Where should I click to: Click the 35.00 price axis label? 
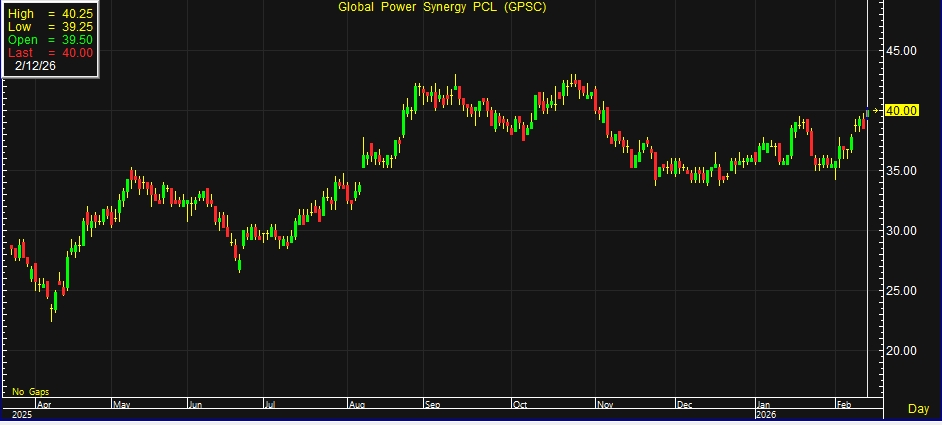903,171
